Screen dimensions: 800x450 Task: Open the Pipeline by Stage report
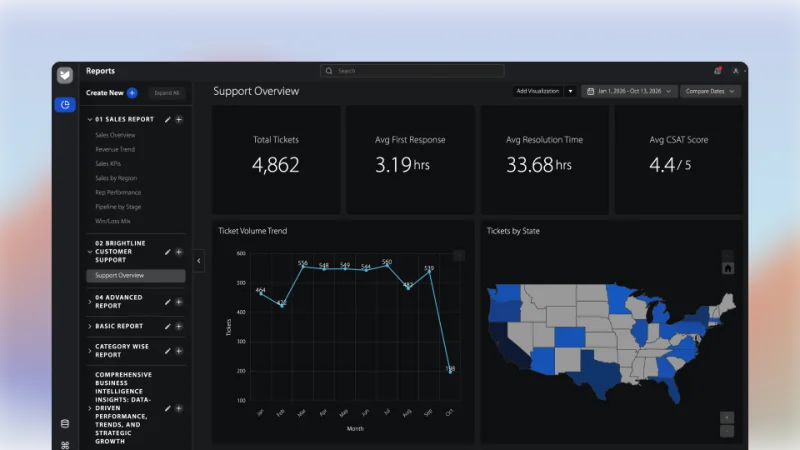(118, 207)
